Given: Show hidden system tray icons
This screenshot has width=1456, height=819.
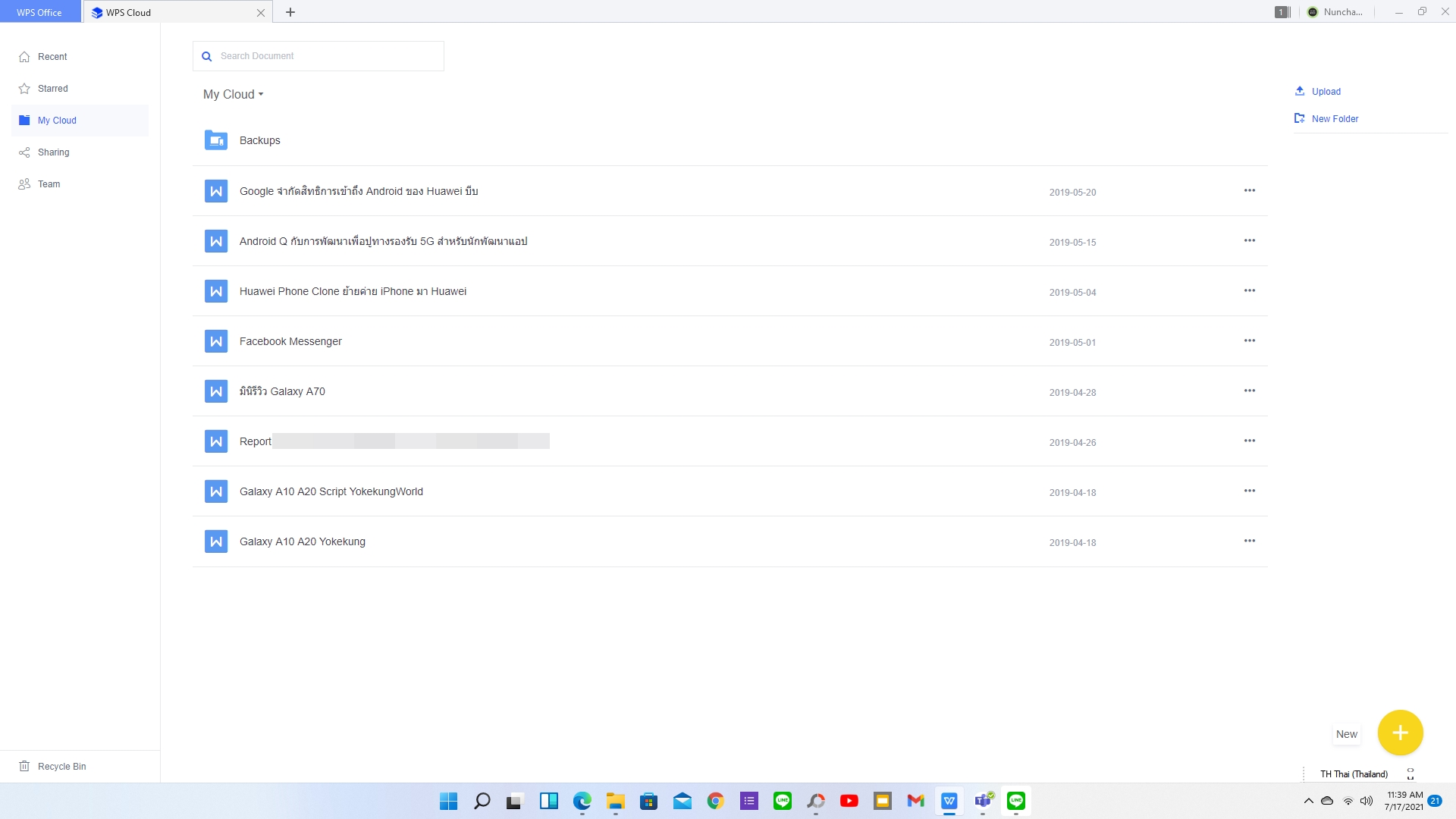Looking at the screenshot, I should click(1309, 801).
